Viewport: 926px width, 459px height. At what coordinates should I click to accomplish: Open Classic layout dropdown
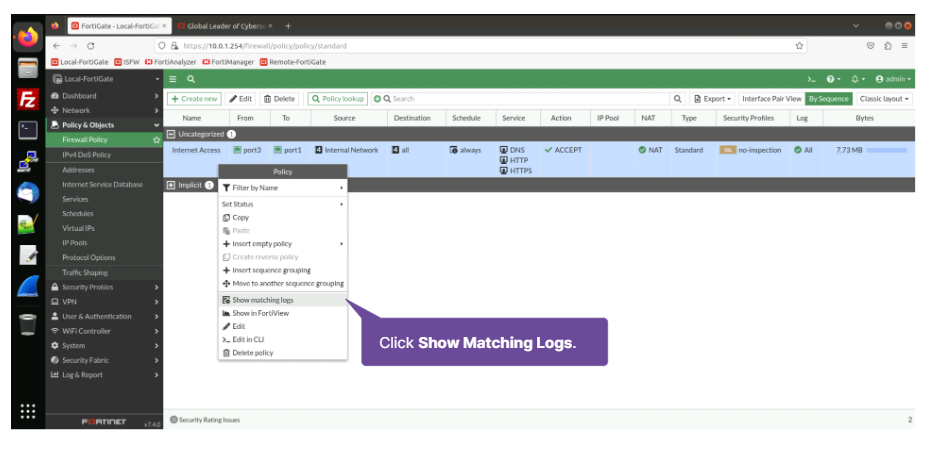click(x=885, y=99)
